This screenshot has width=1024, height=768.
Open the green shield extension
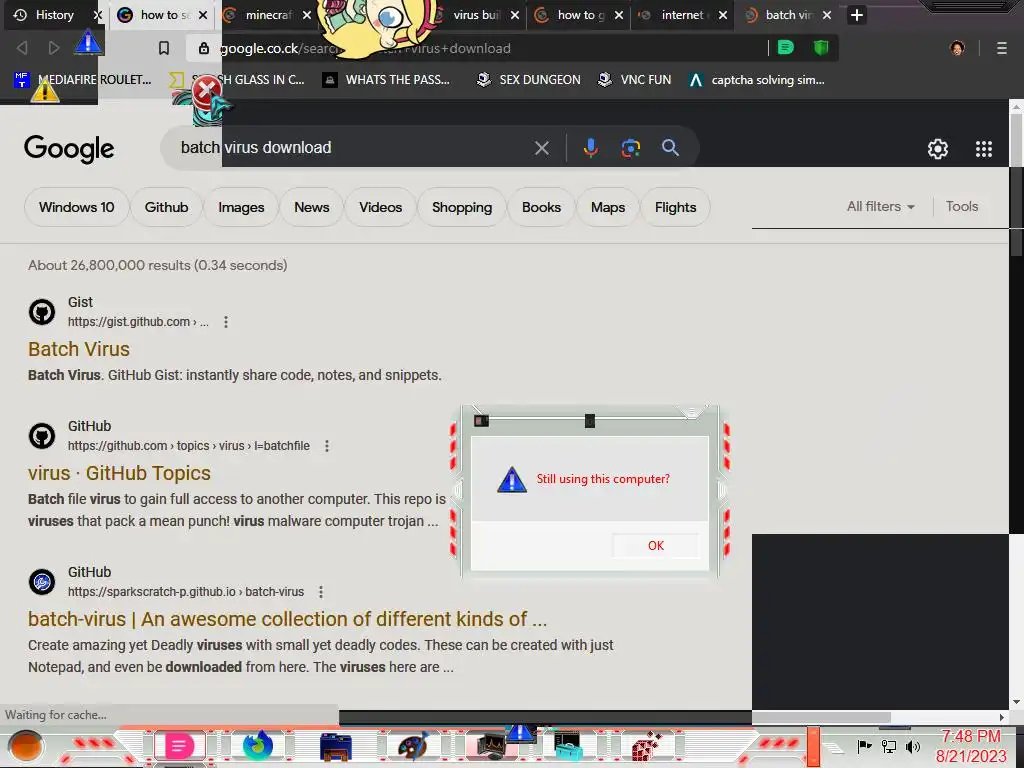click(821, 47)
